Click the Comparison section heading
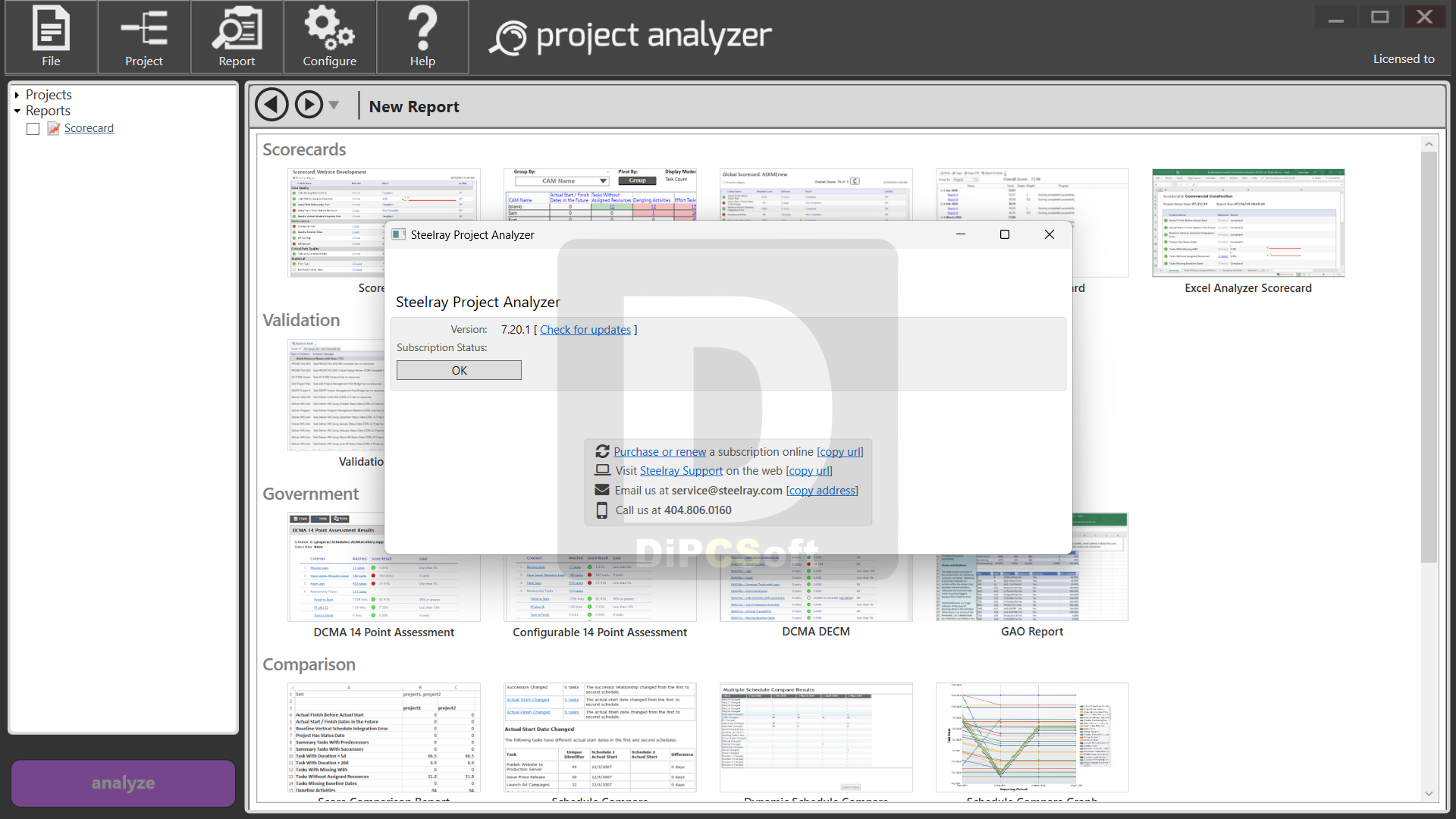This screenshot has height=819, width=1456. 309,664
